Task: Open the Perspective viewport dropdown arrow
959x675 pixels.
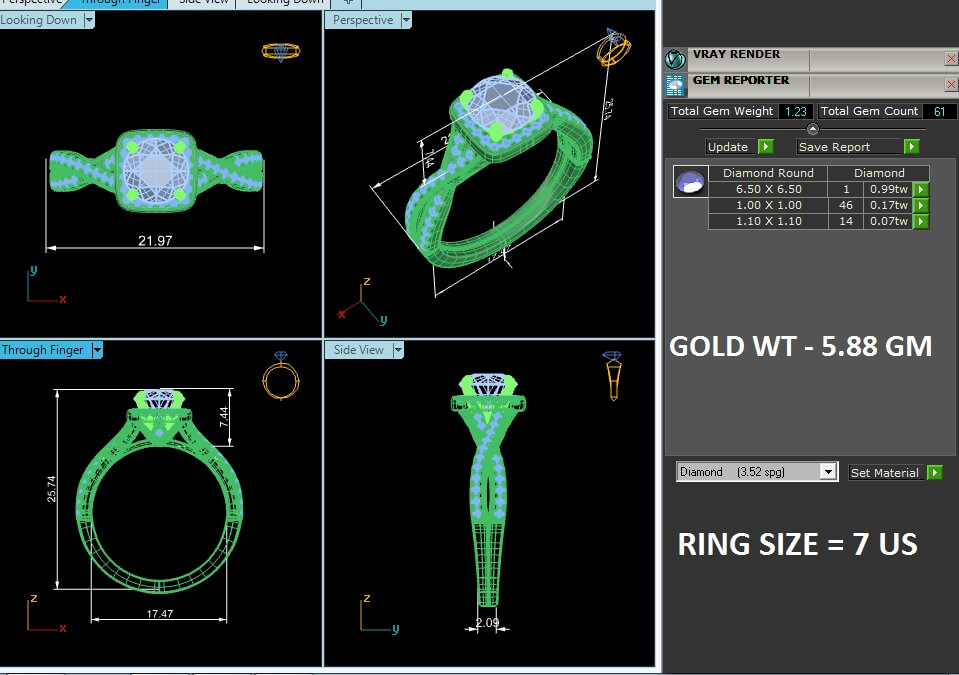Action: [x=406, y=20]
